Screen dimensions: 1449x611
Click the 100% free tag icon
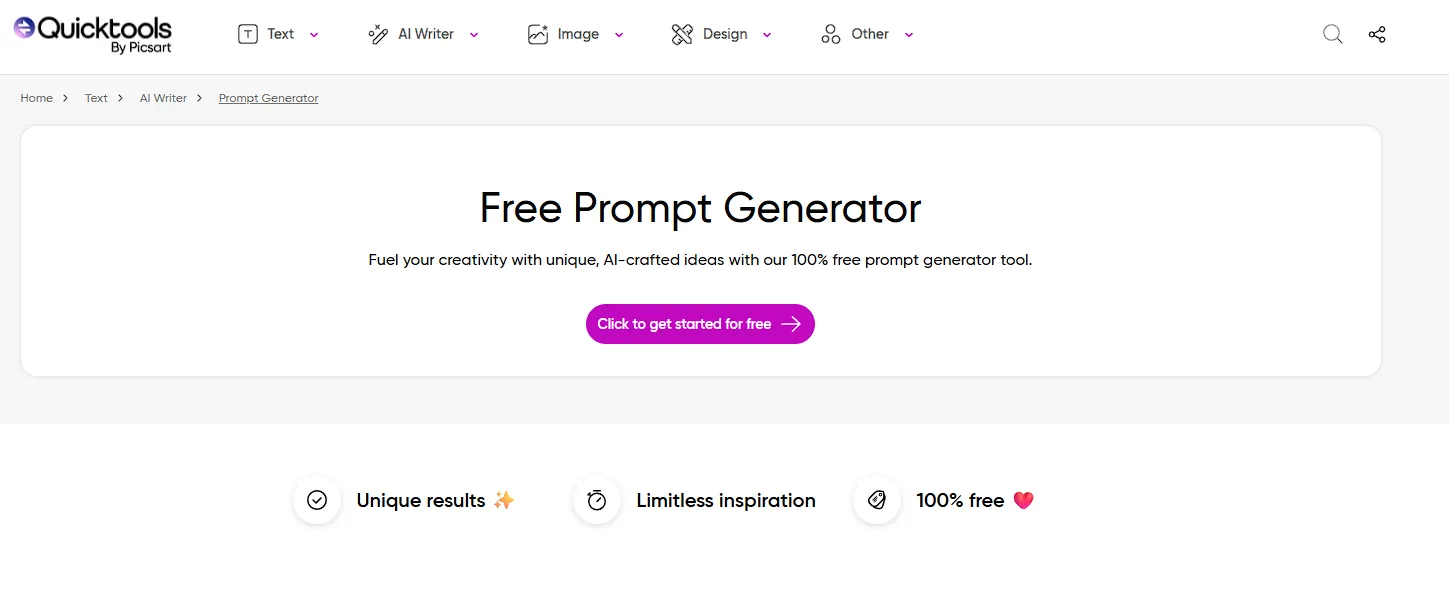click(877, 500)
